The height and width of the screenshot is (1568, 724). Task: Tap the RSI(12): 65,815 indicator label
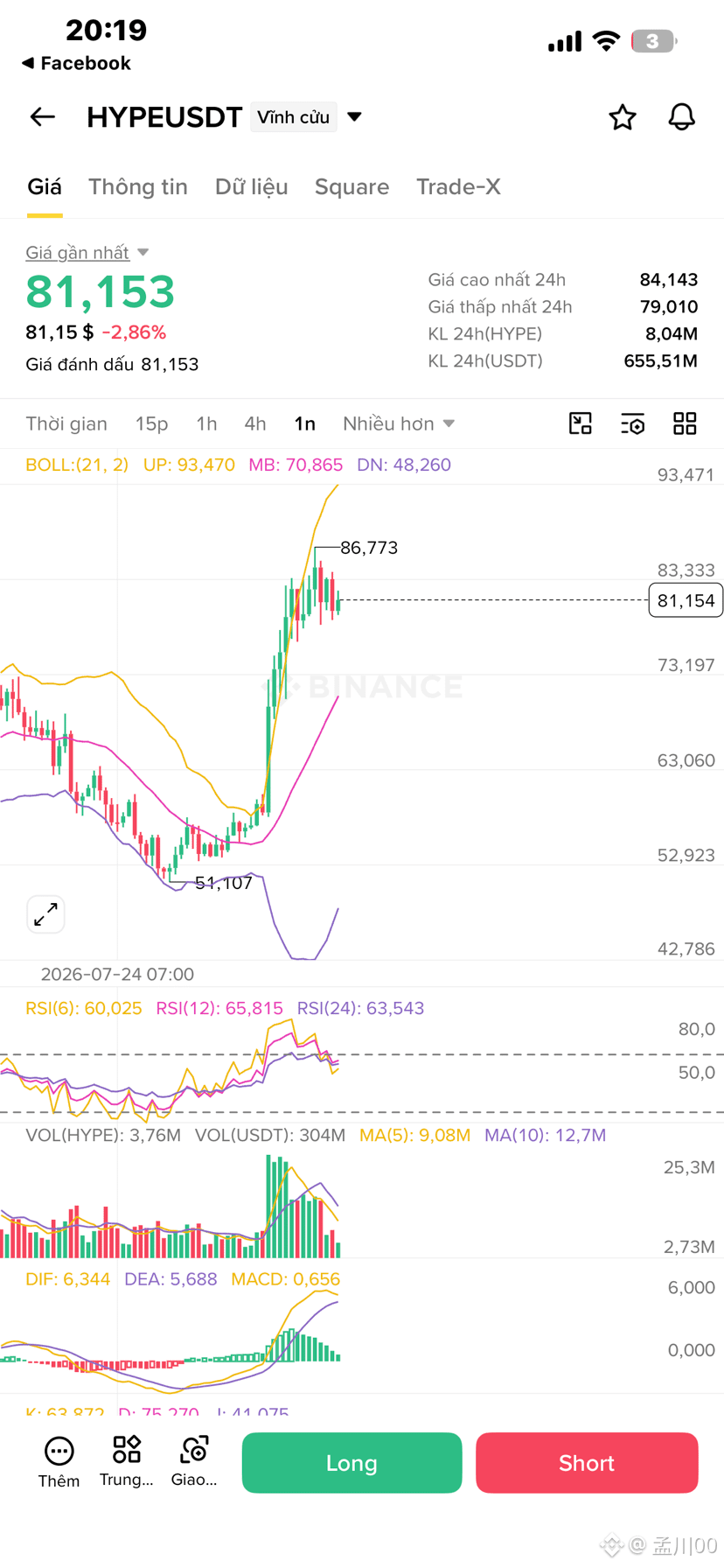(219, 1008)
